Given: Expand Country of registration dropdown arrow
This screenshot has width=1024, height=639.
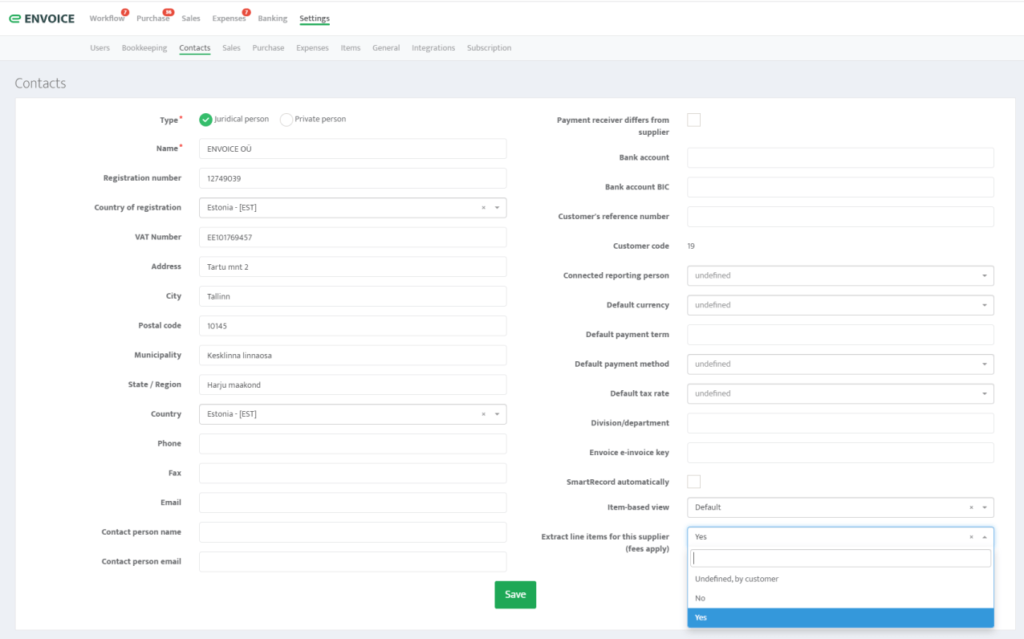Looking at the screenshot, I should click(x=497, y=208).
